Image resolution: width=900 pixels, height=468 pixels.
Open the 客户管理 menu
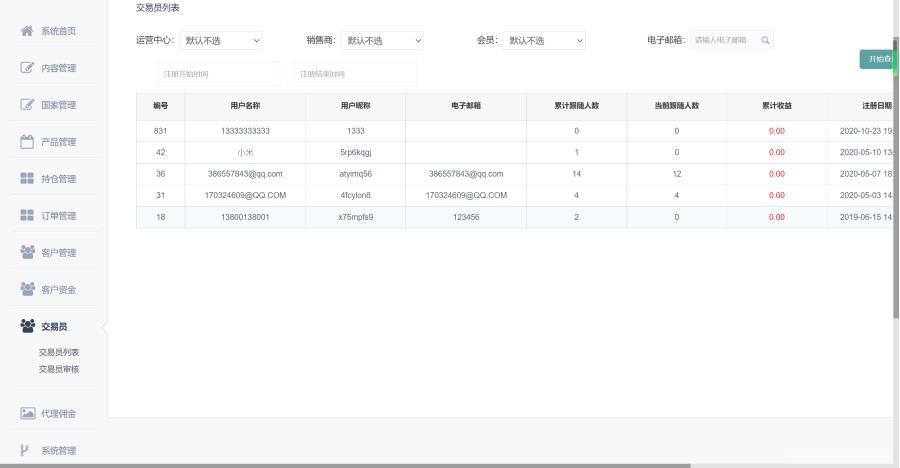coord(59,253)
